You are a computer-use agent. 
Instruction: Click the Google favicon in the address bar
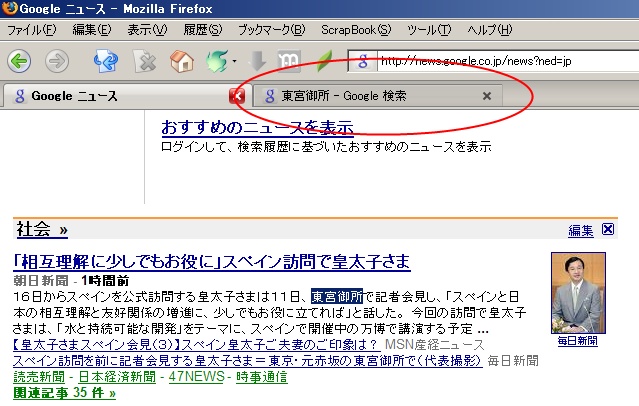coord(363,62)
